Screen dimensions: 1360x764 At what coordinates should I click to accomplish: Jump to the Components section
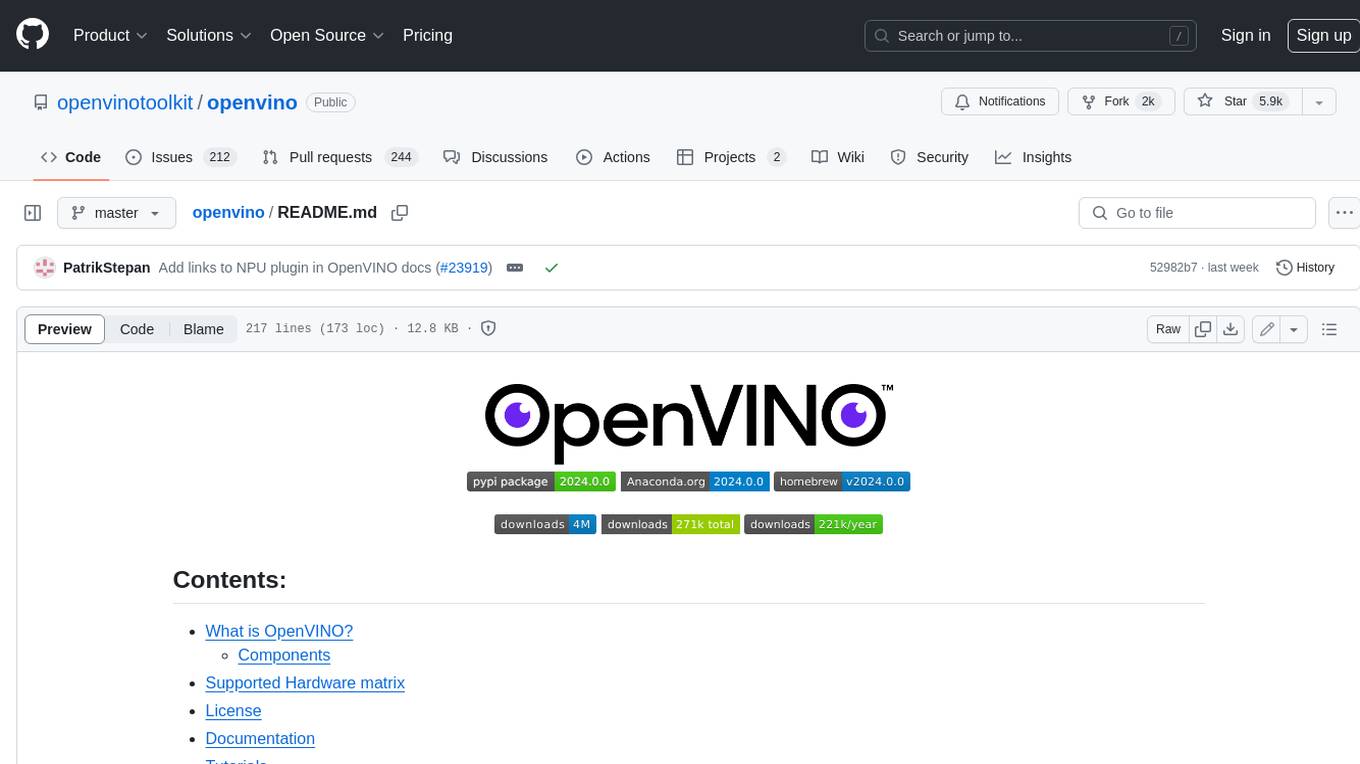pos(284,655)
